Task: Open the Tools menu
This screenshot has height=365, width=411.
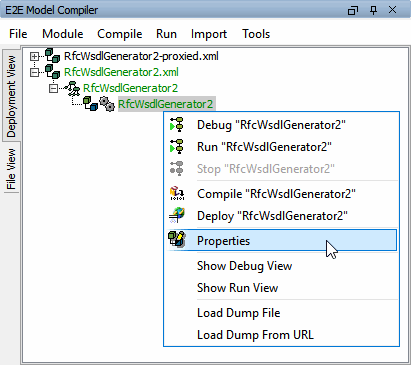Action: coord(256,34)
